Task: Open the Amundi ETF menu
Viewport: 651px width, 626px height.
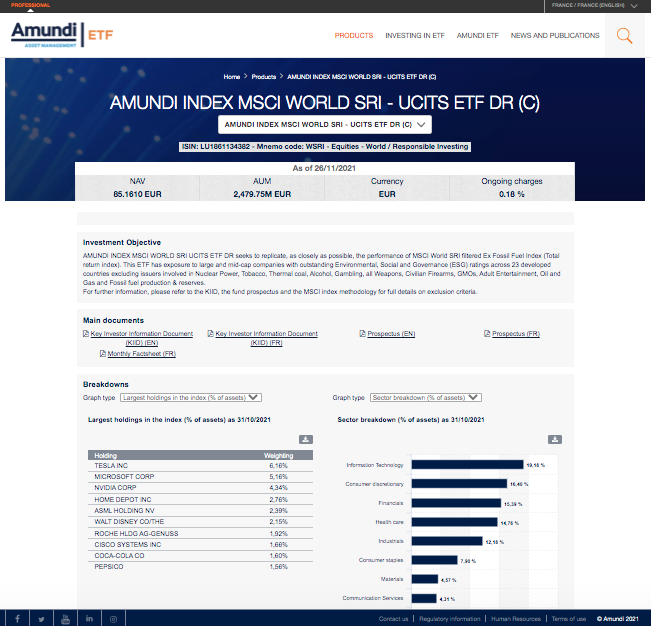Action: coord(477,36)
